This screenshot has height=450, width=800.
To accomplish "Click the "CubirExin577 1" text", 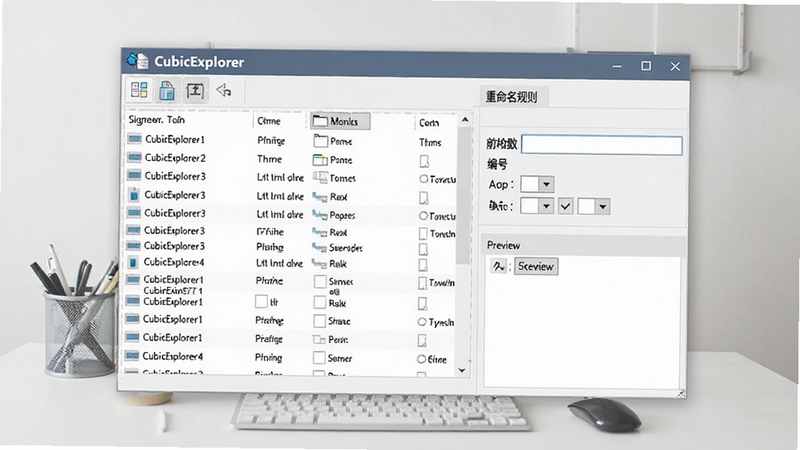I will [x=172, y=290].
